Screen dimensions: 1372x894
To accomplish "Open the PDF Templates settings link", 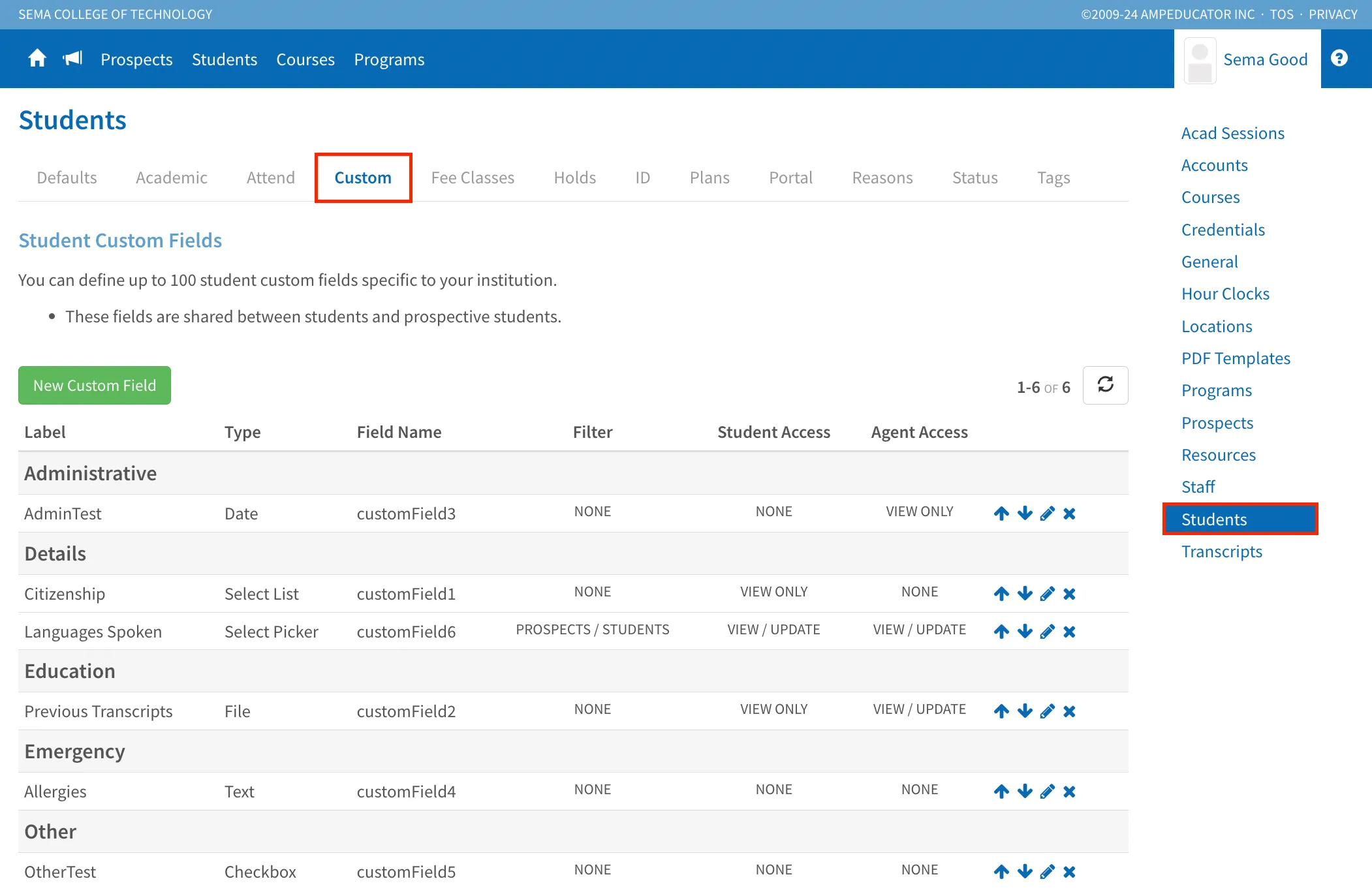I will [x=1236, y=358].
